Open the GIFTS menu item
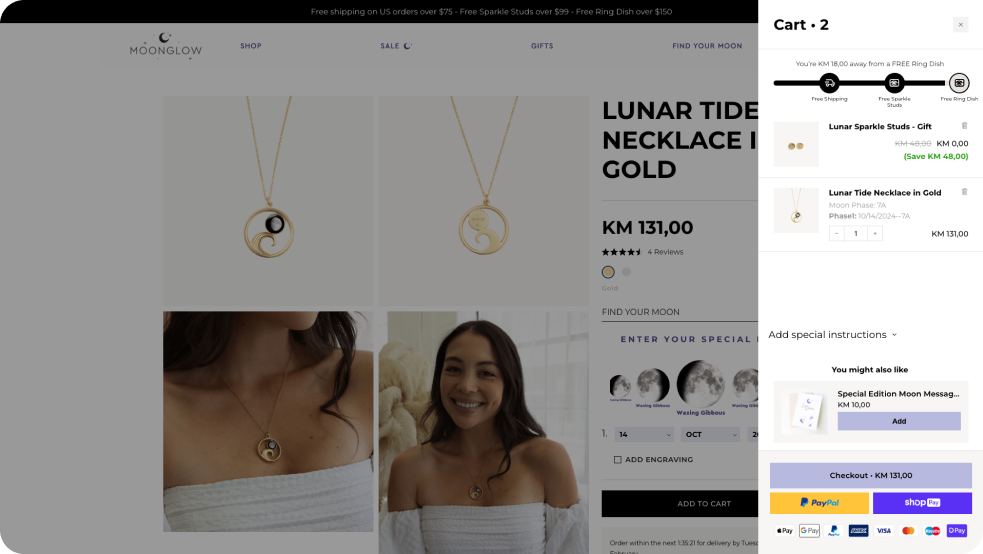This screenshot has width=983, height=554. coord(542,46)
